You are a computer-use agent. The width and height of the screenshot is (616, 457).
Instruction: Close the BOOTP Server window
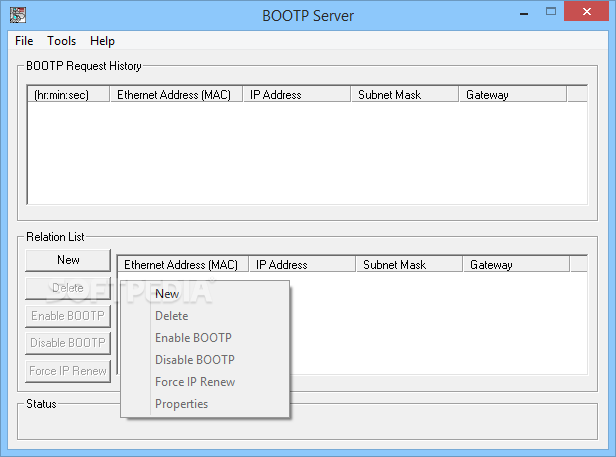(x=587, y=11)
